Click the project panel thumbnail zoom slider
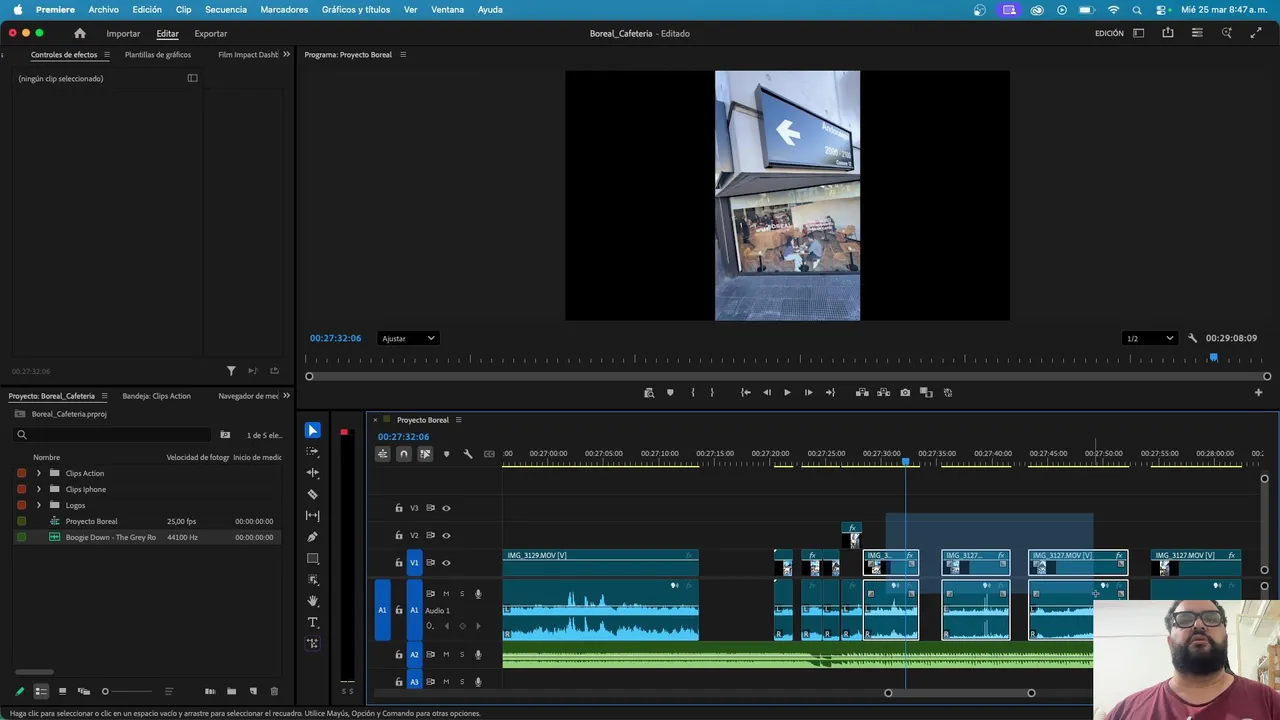Image resolution: width=1280 pixels, height=720 pixels. pyautogui.click(x=105, y=691)
